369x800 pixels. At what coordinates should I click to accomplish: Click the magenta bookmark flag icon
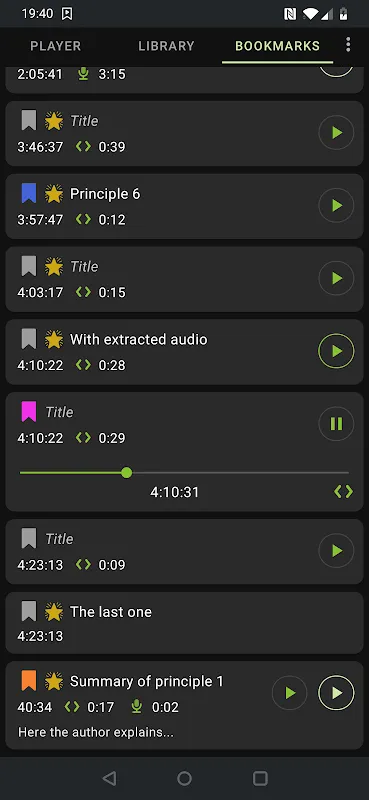pyautogui.click(x=29, y=412)
